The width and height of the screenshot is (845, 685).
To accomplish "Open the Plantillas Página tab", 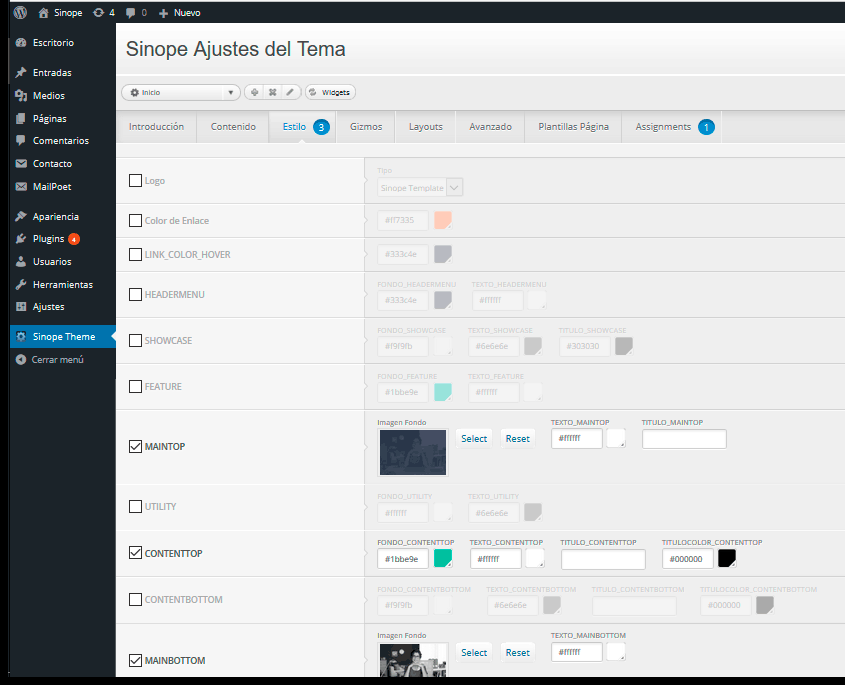I will click(x=573, y=127).
